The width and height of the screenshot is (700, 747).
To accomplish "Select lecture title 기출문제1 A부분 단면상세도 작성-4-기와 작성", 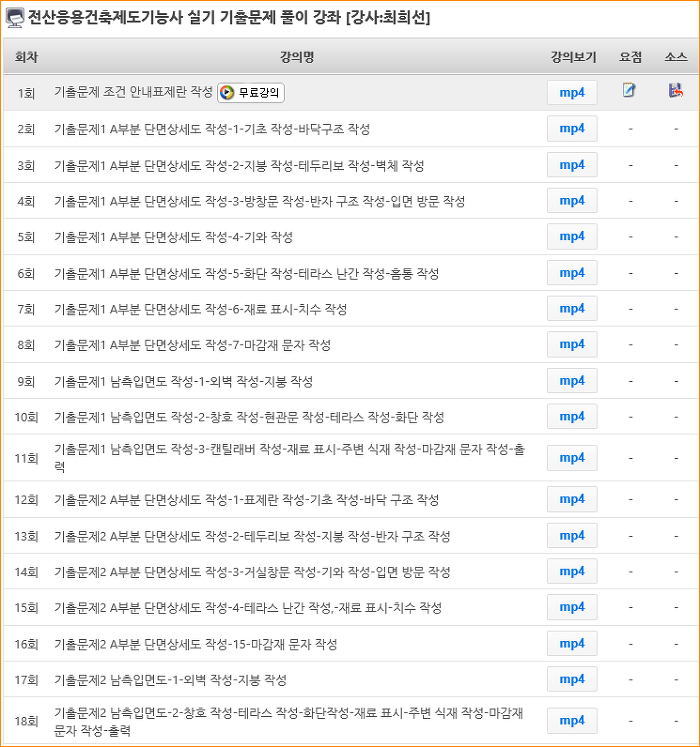I will point(173,237).
